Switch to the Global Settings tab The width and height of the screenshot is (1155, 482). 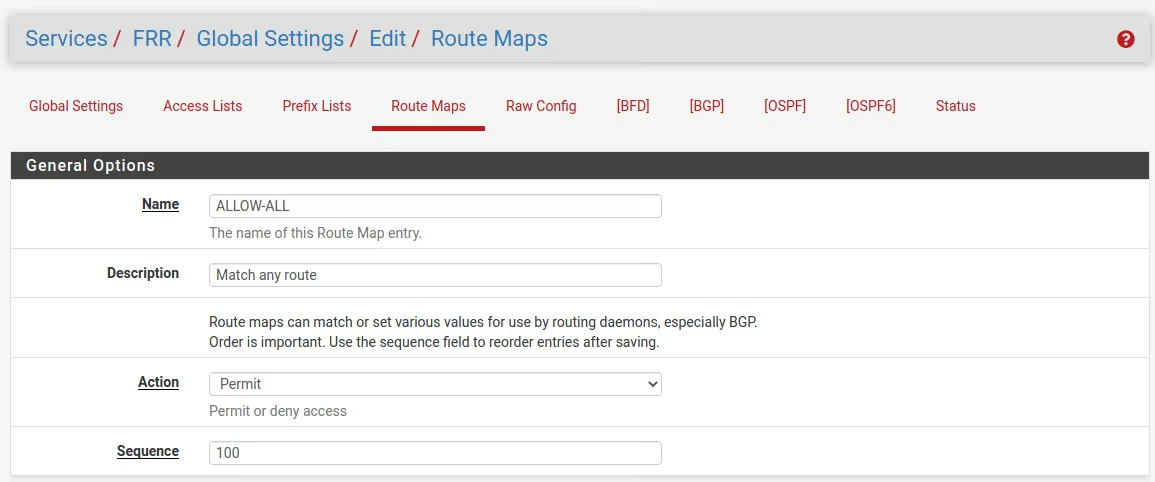[x=76, y=106]
